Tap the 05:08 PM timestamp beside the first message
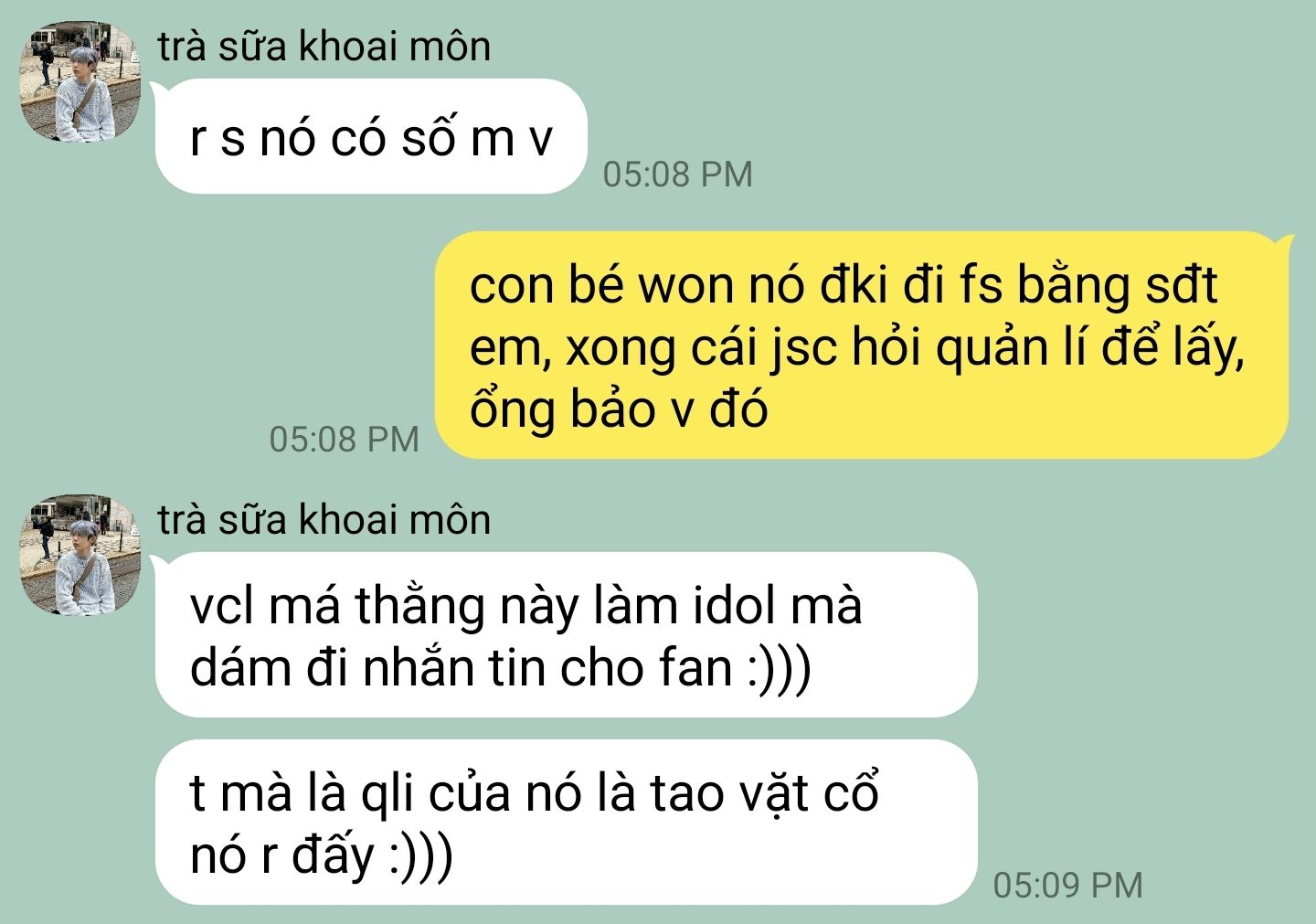This screenshot has width=1316, height=924. pyautogui.click(x=677, y=174)
